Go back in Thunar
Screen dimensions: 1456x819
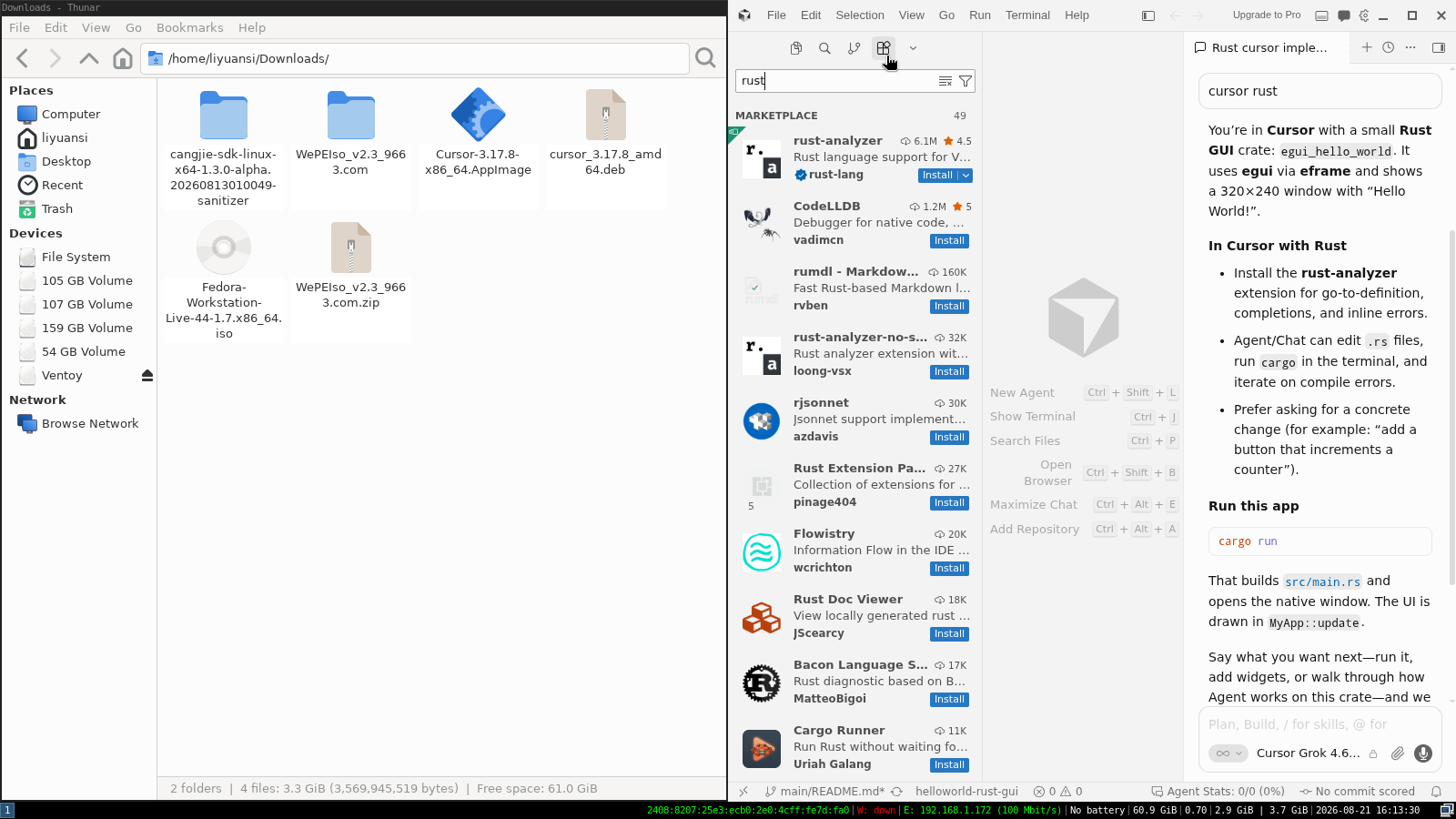click(24, 59)
